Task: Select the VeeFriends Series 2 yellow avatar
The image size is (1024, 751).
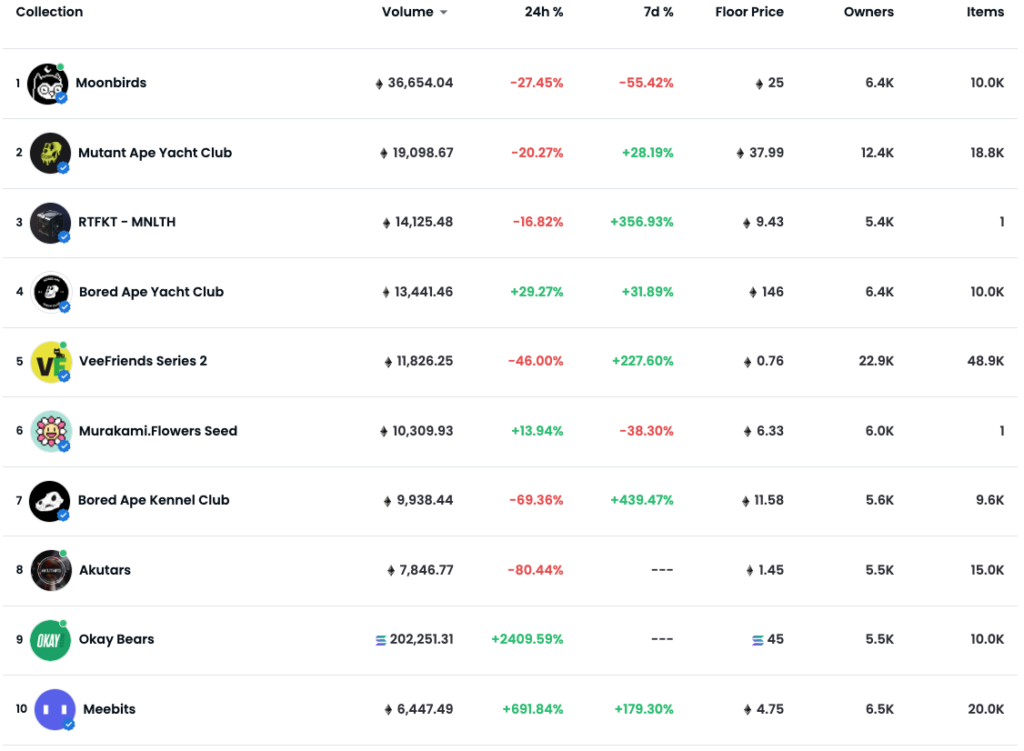Action: (x=50, y=362)
